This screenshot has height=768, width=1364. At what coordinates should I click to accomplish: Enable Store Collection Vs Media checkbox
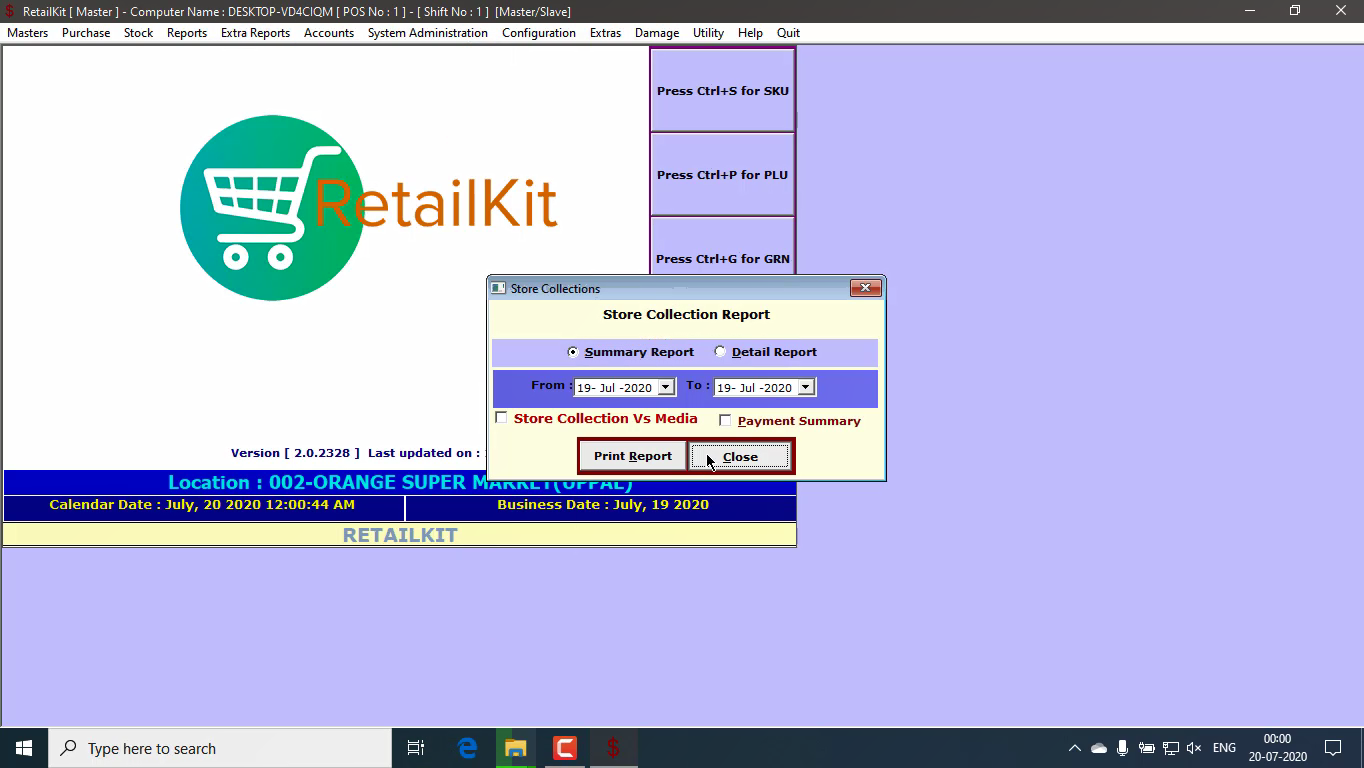502,418
